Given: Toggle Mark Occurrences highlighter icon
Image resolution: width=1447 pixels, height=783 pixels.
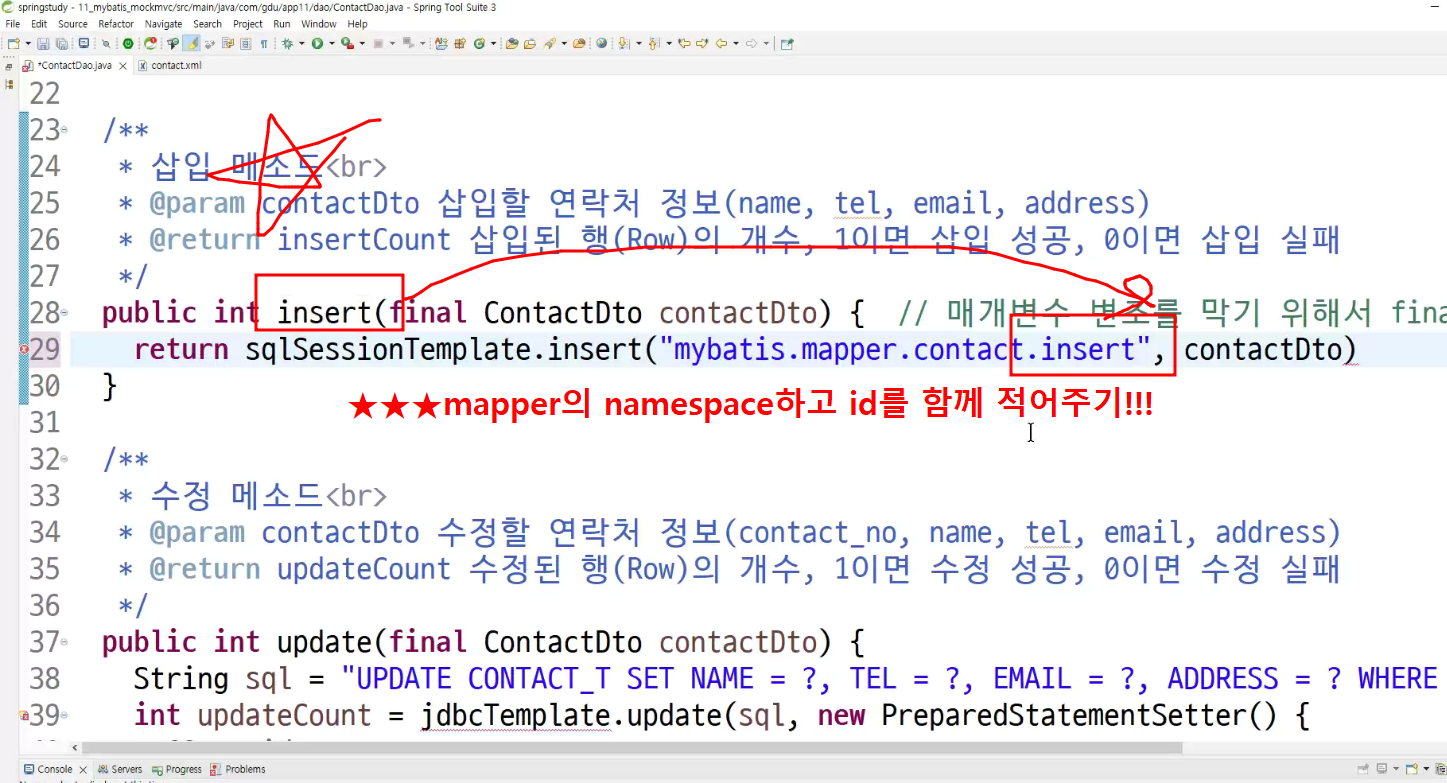Looking at the screenshot, I should [x=192, y=44].
